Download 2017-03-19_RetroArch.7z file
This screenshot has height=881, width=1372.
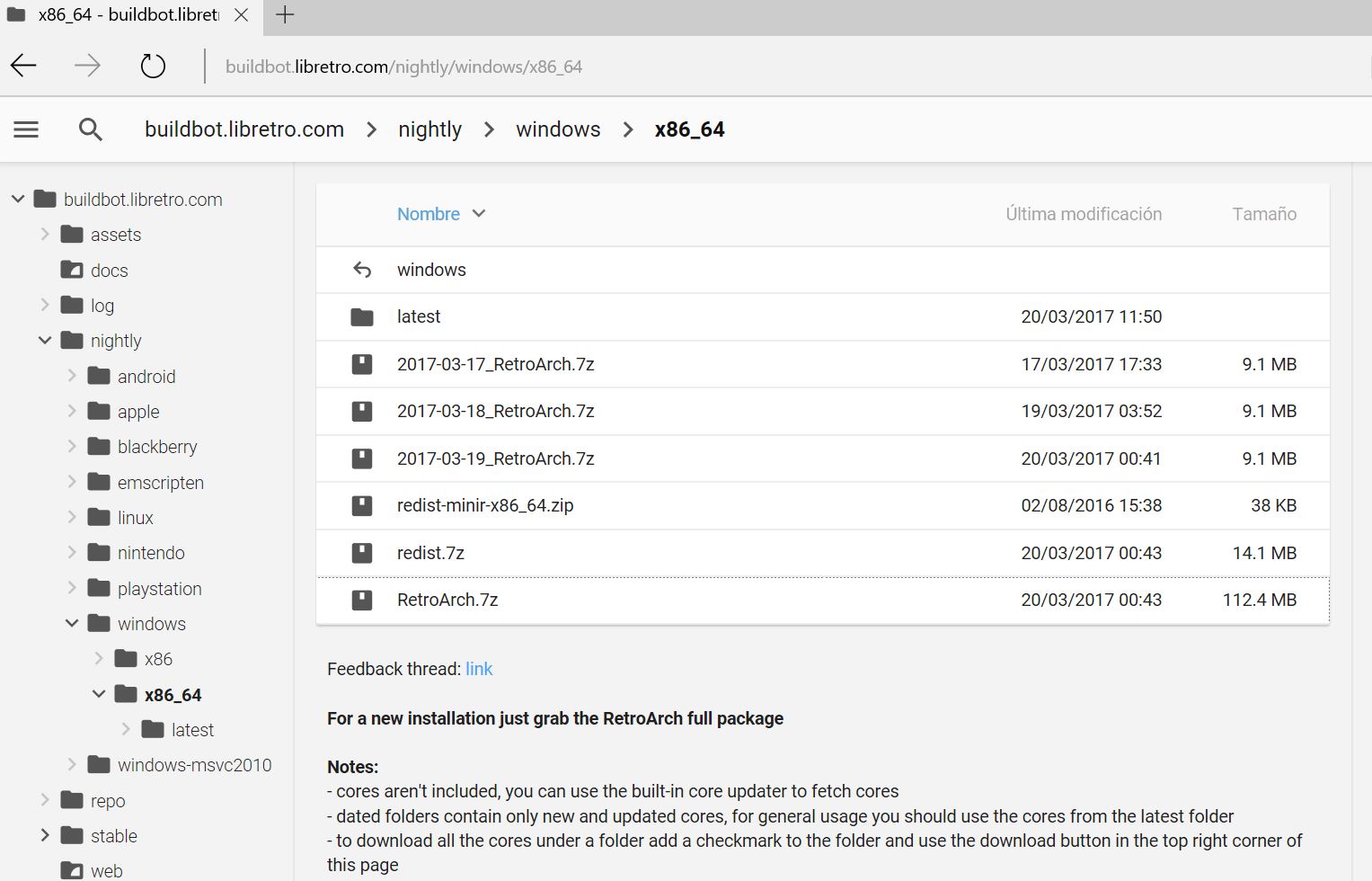496,458
